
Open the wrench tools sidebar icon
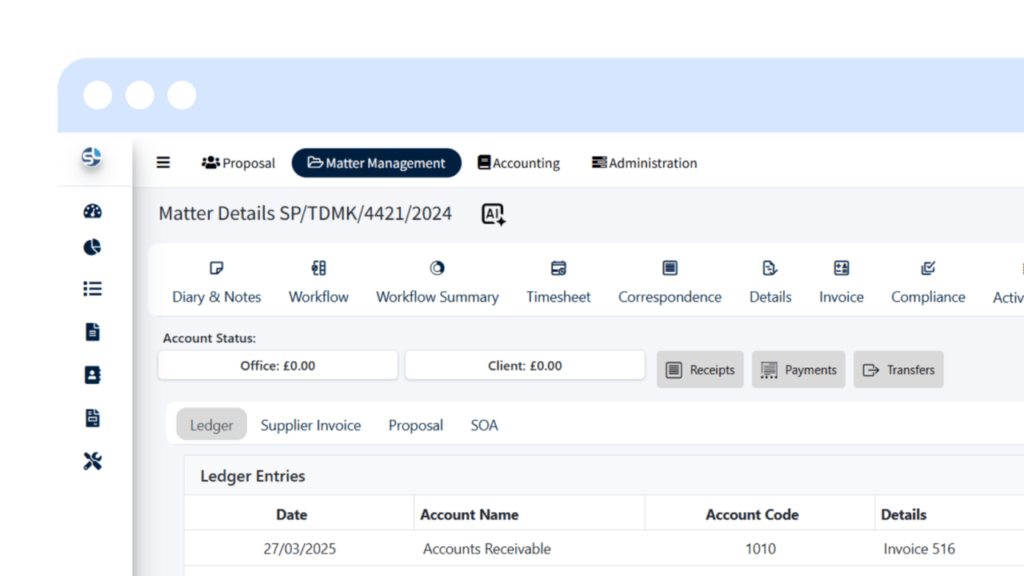coord(92,461)
